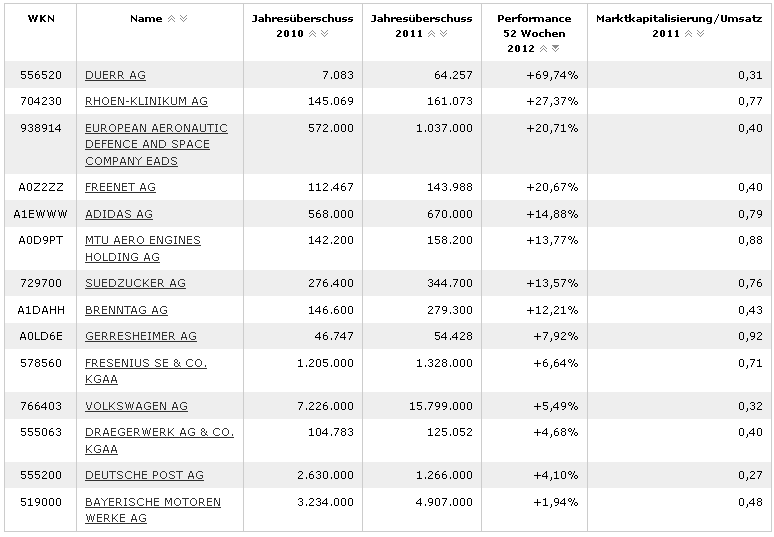This screenshot has height=537, width=774.
Task: Sort Jahresüberschuss 2010 descending
Action: point(325,34)
